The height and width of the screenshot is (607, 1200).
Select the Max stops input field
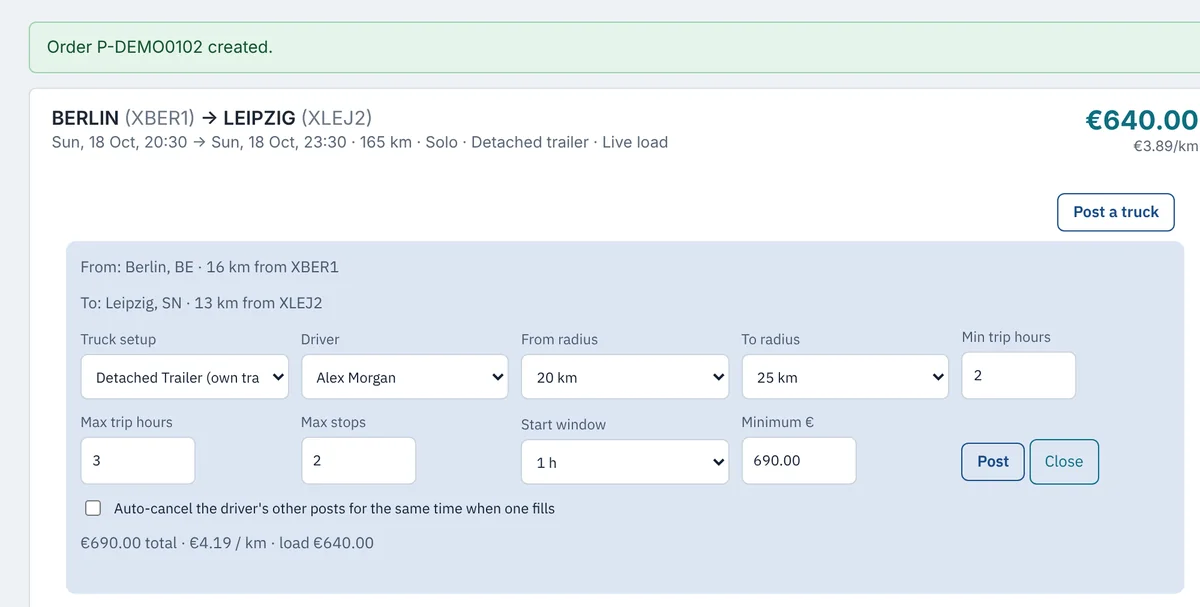pos(358,460)
